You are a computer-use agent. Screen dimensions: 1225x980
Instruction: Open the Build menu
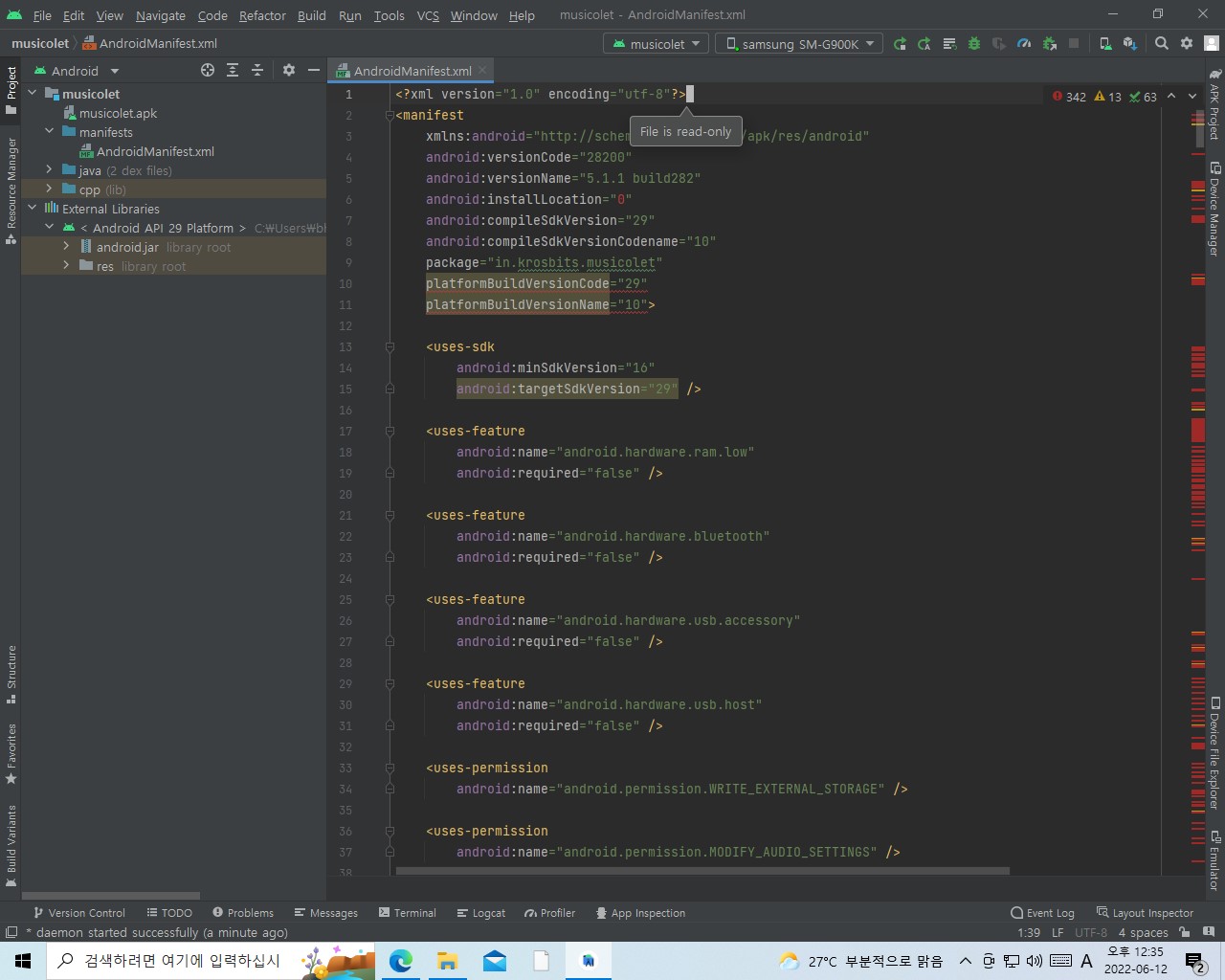[312, 15]
